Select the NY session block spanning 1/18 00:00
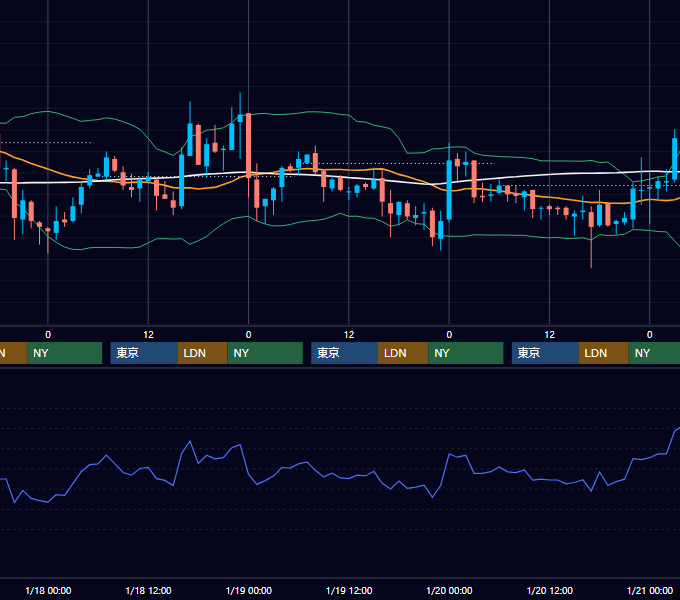Screen dimensions: 680x600 point(64,353)
